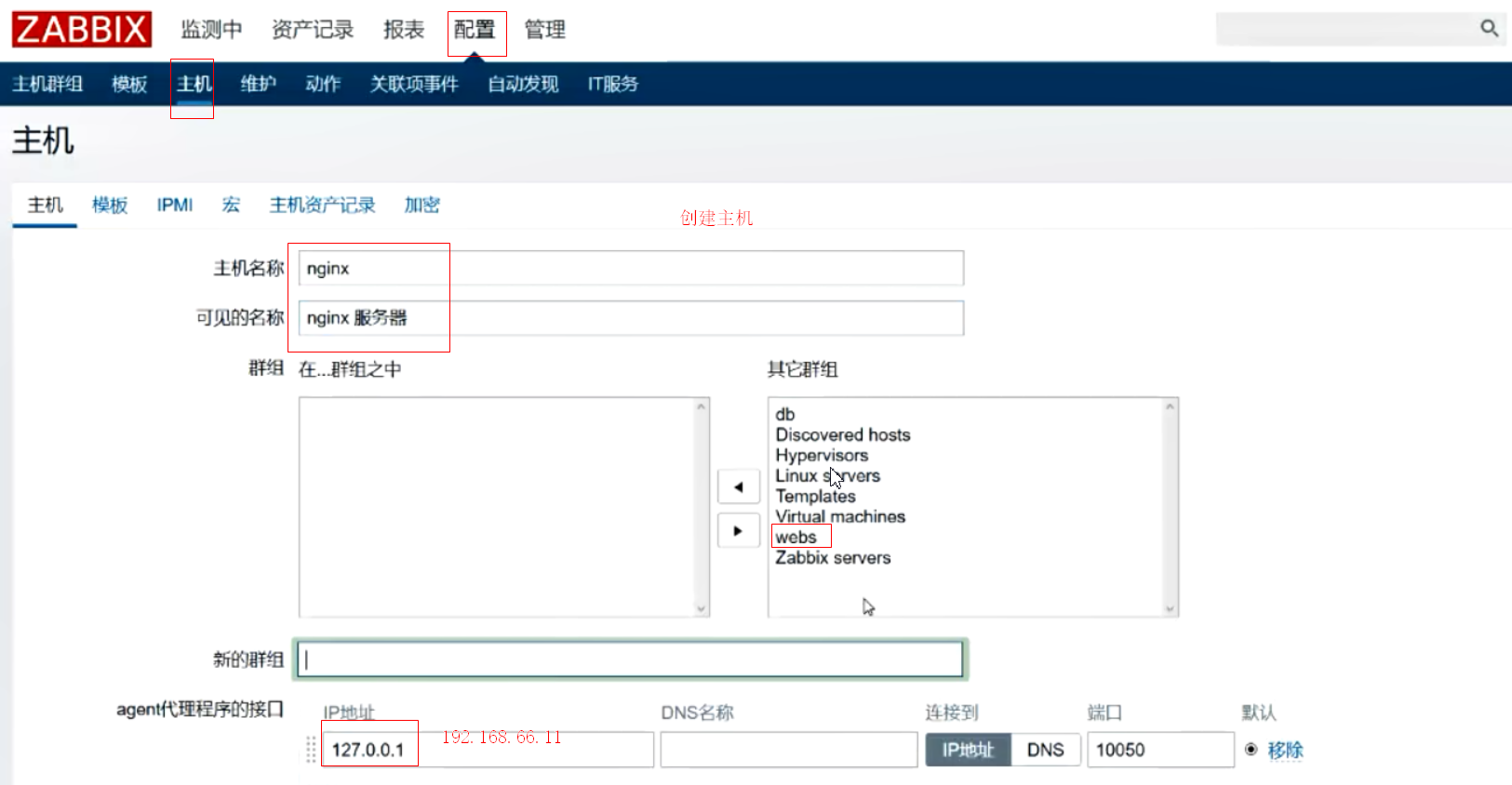Screen dimensions: 1512x785
Task: Select webs in other groups
Action: [x=796, y=537]
